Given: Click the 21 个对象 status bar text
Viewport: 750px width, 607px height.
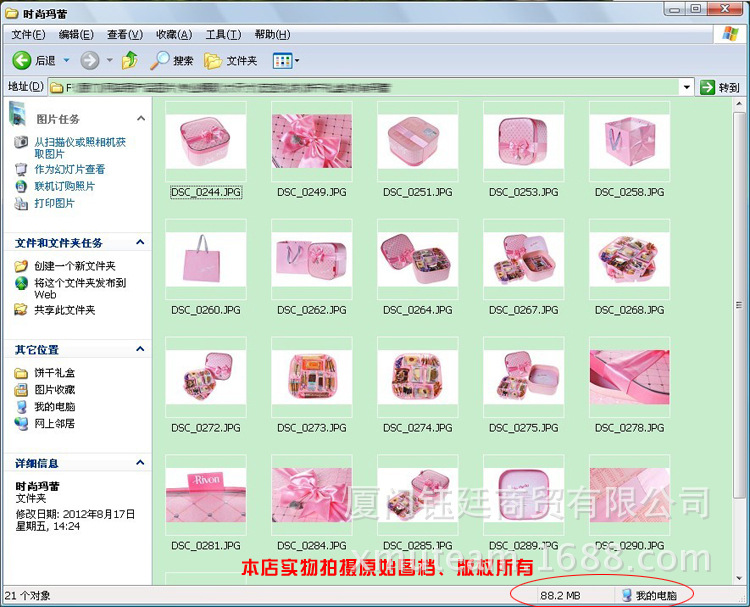Looking at the screenshot, I should tap(28, 596).
